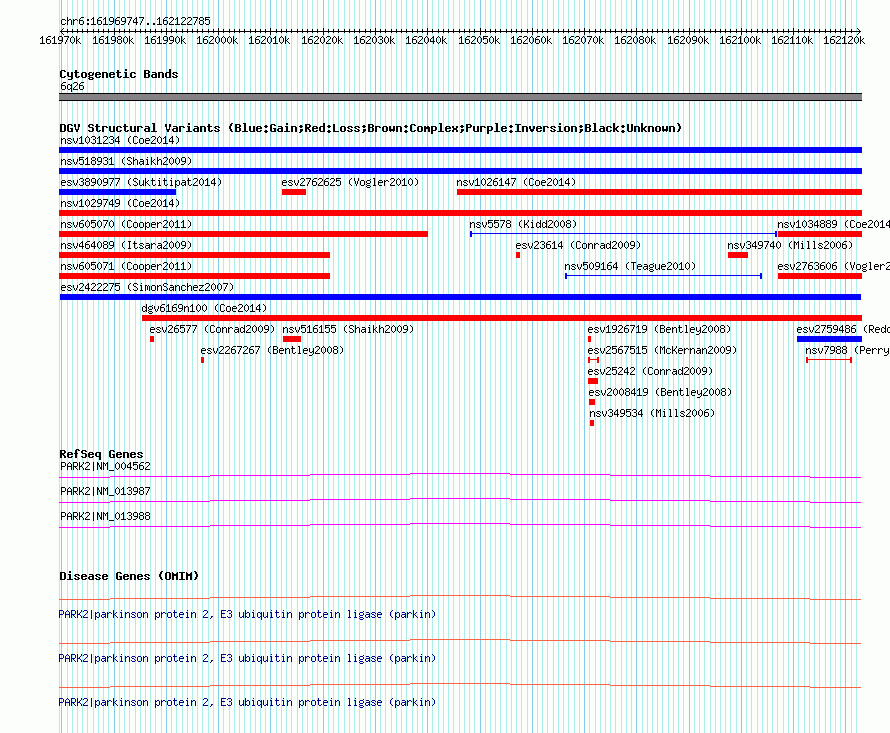
Task: Click the thin blue line under nsv5578 (Kidd2008)
Action: (623, 234)
